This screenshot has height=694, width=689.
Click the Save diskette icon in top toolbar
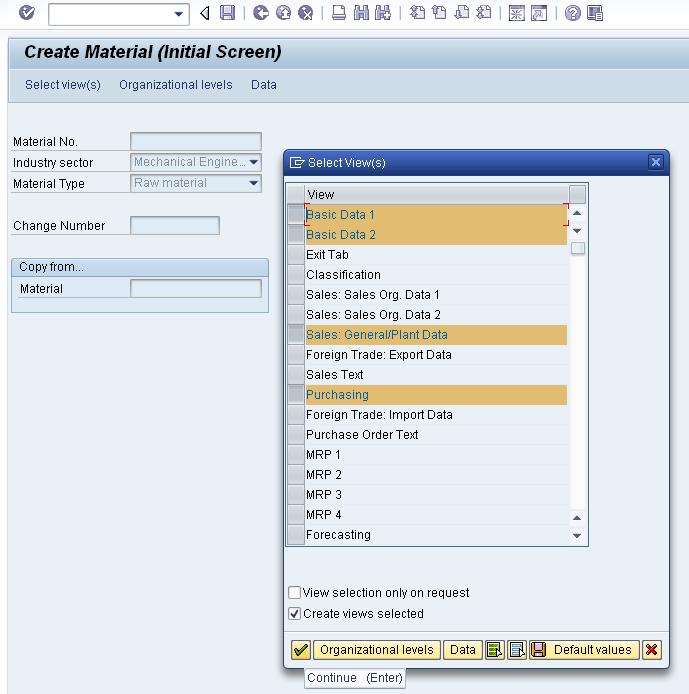coord(227,13)
